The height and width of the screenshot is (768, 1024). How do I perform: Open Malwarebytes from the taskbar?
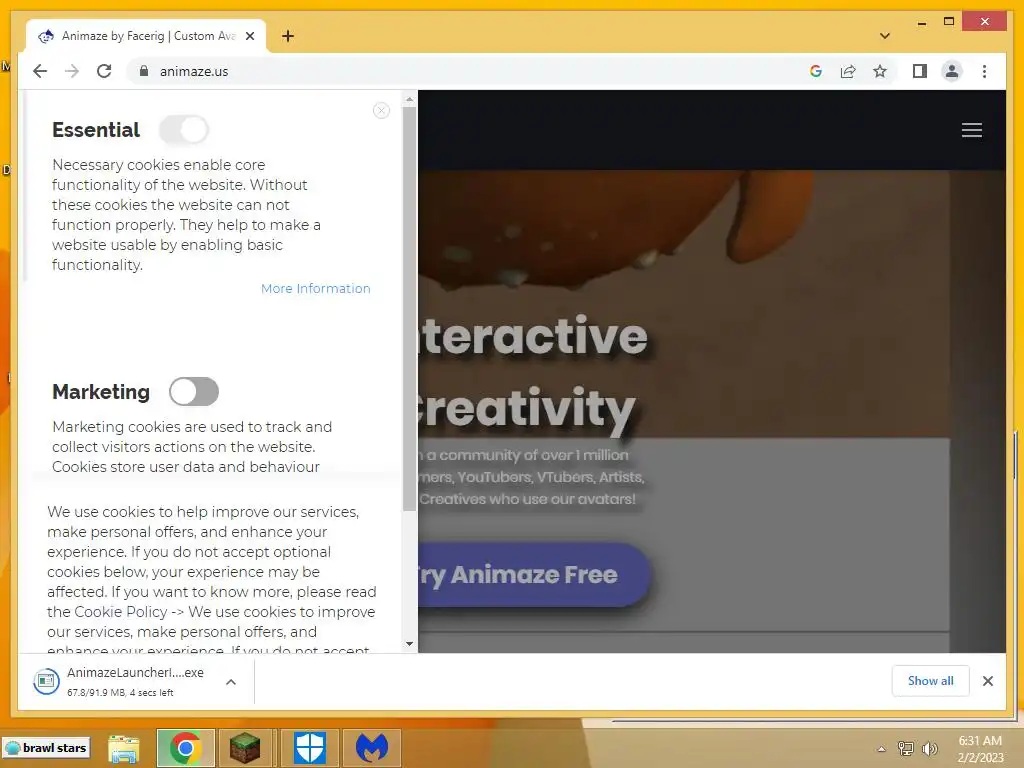pos(372,748)
